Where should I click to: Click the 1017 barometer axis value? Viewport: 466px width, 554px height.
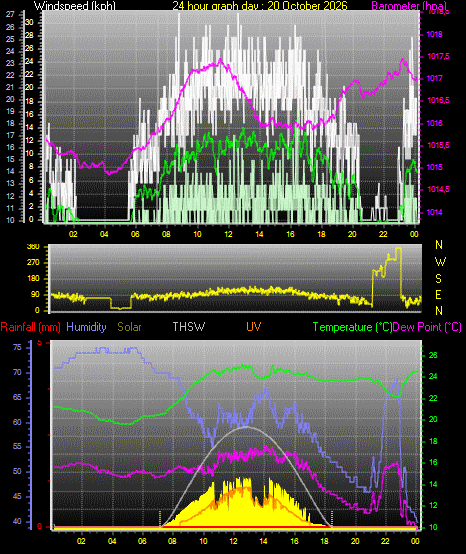(x=435, y=78)
